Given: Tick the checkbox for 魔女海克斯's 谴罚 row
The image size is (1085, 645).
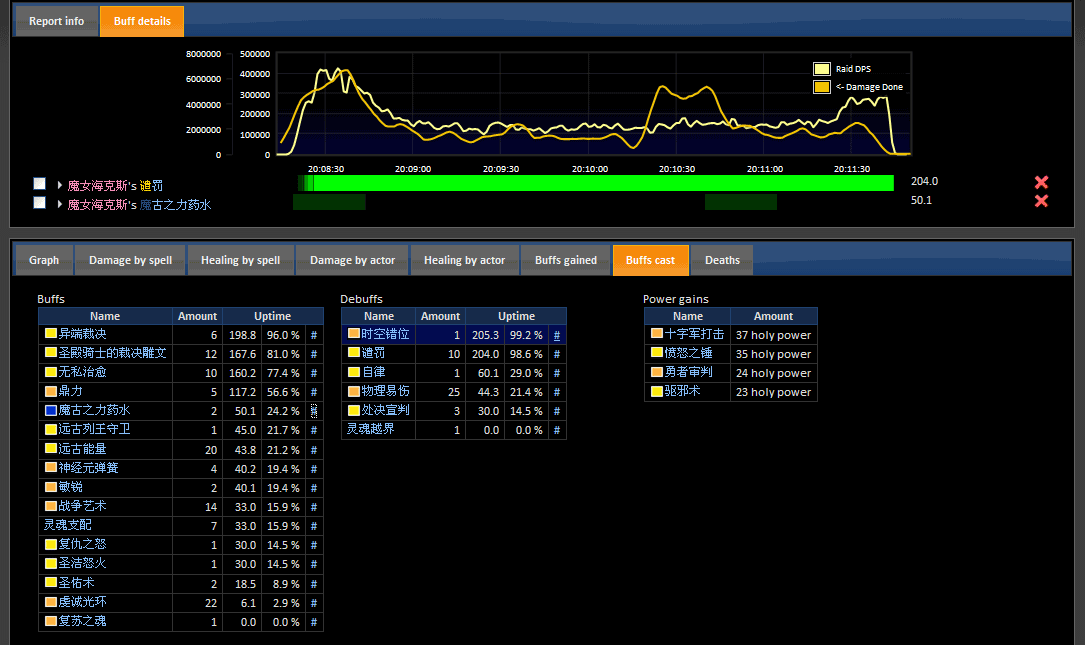Looking at the screenshot, I should pos(39,183).
